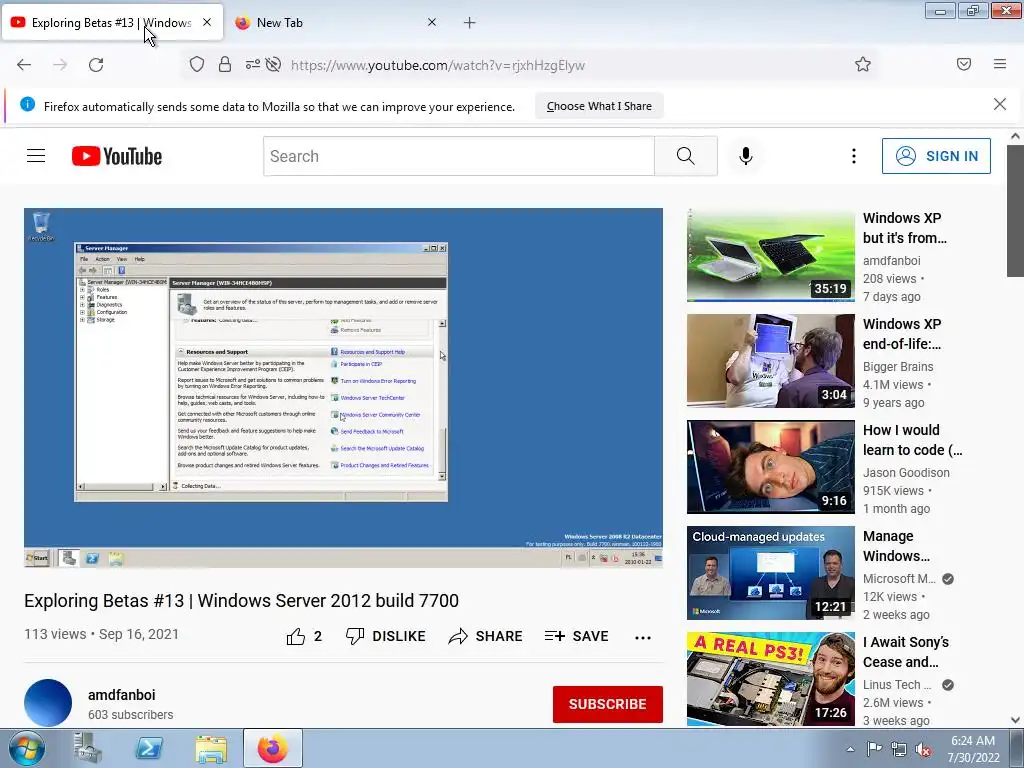Launch PowerShell from the taskbar
The width and height of the screenshot is (1024, 768).
click(x=149, y=748)
